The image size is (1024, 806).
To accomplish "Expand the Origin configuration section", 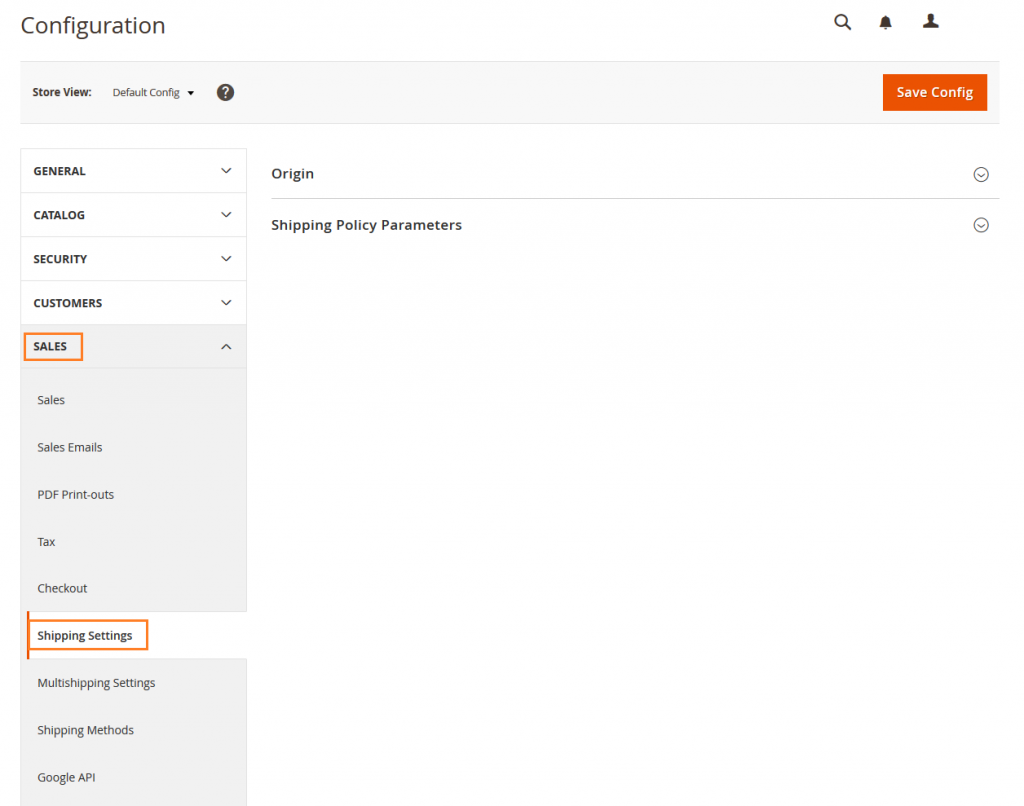I will tap(981, 174).
